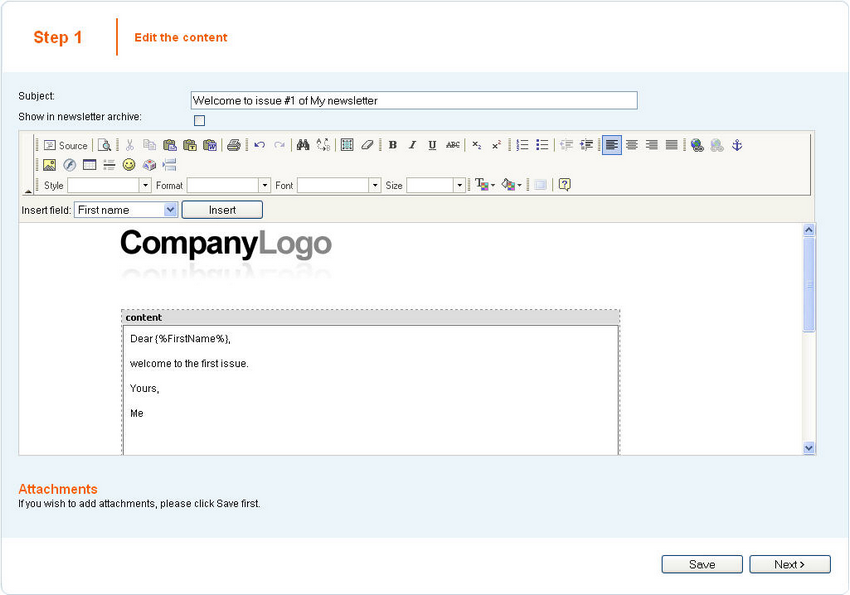Click Paste from Word icon
The image size is (850, 595).
tap(210, 145)
